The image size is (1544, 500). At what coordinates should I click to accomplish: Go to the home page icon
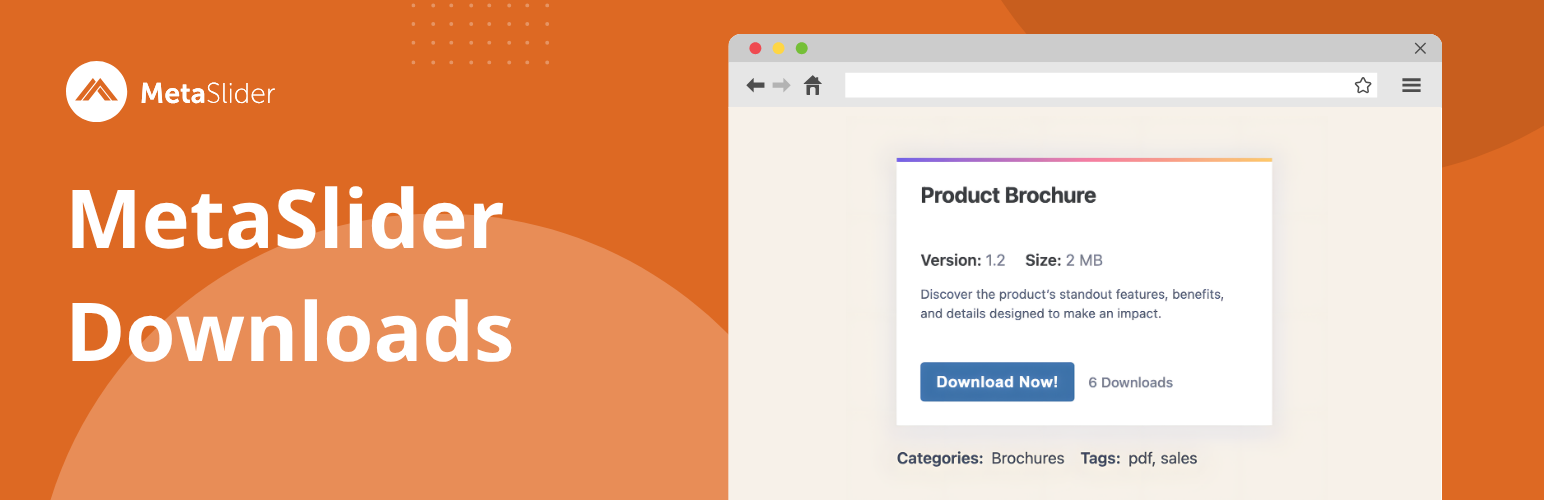click(x=813, y=86)
